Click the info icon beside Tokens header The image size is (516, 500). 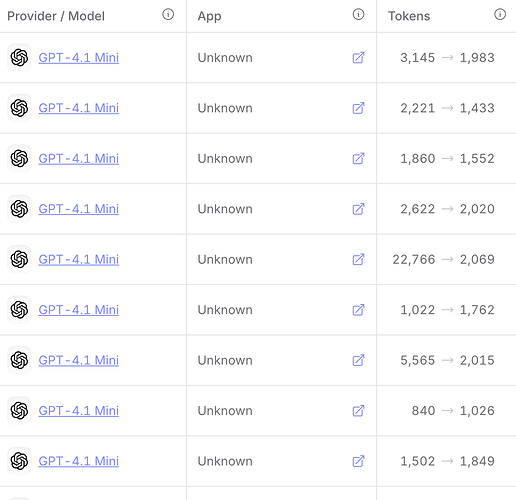[x=500, y=14]
